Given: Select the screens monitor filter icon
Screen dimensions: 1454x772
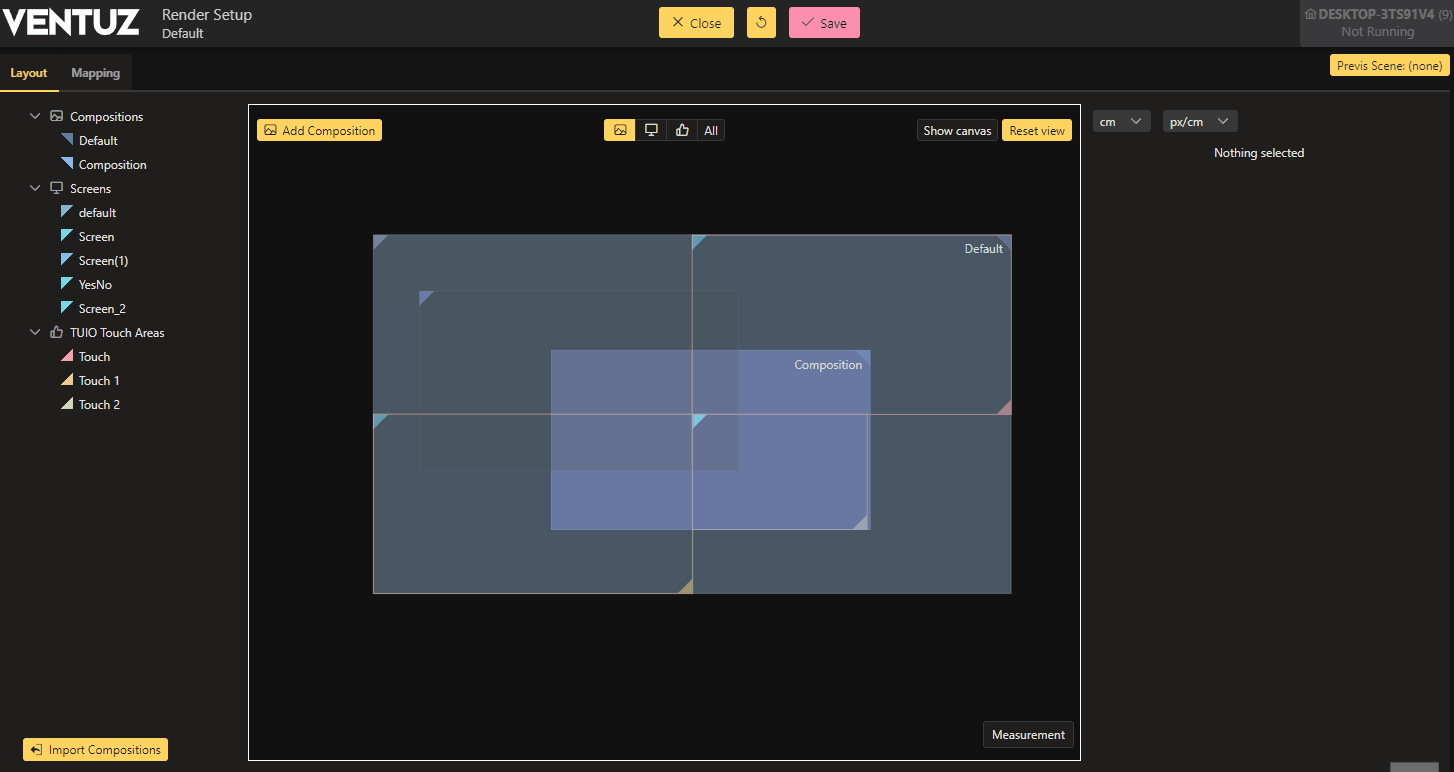Looking at the screenshot, I should pyautogui.click(x=651, y=130).
